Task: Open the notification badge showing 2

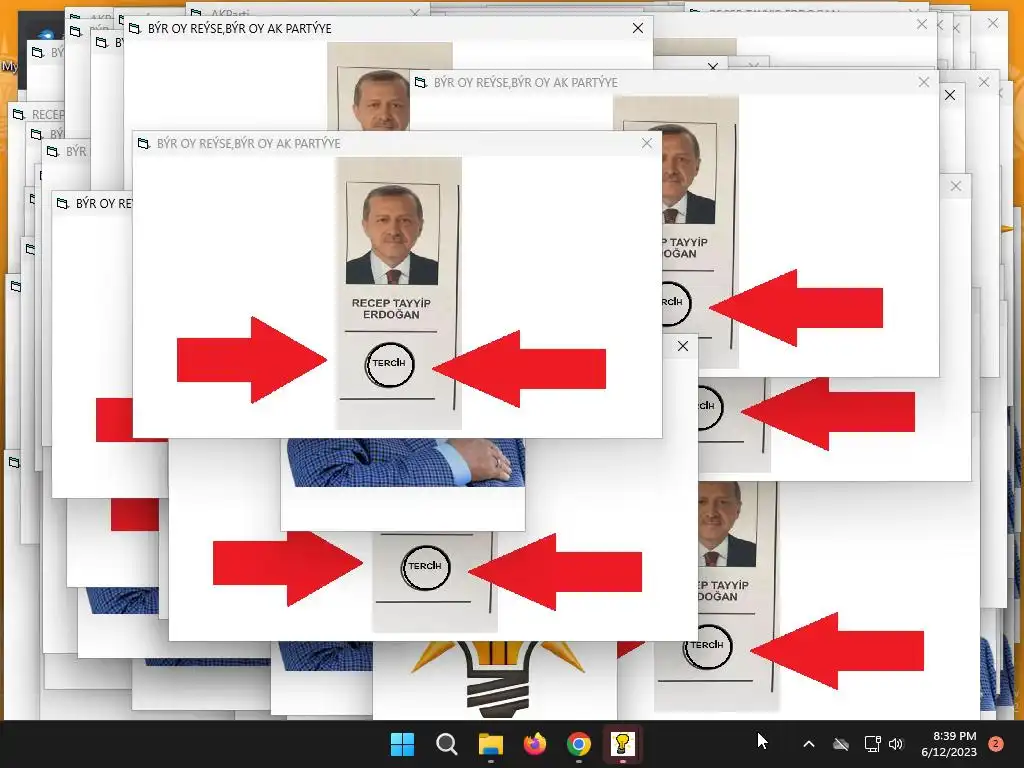Action: (996, 744)
